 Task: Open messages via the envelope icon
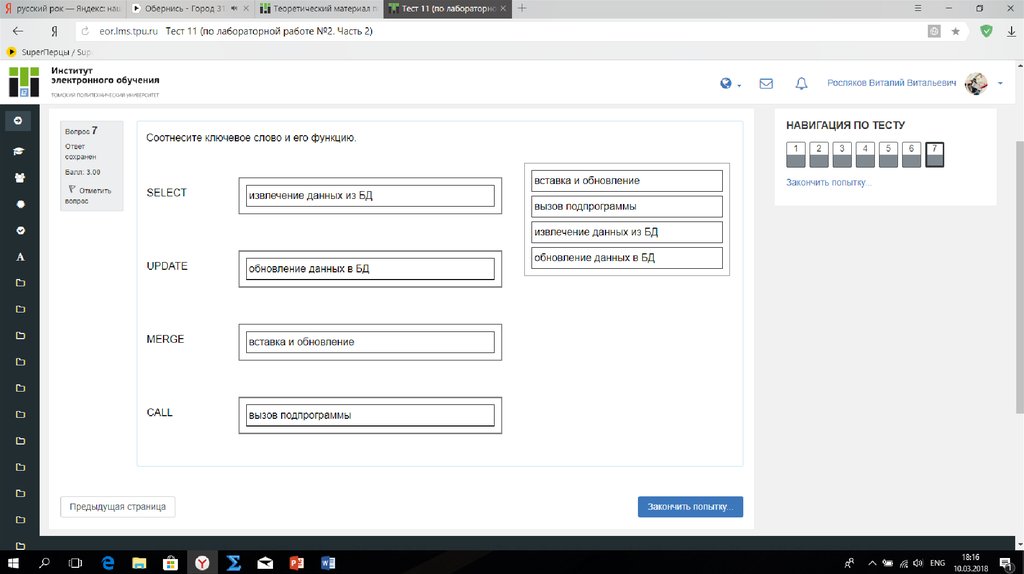(766, 84)
